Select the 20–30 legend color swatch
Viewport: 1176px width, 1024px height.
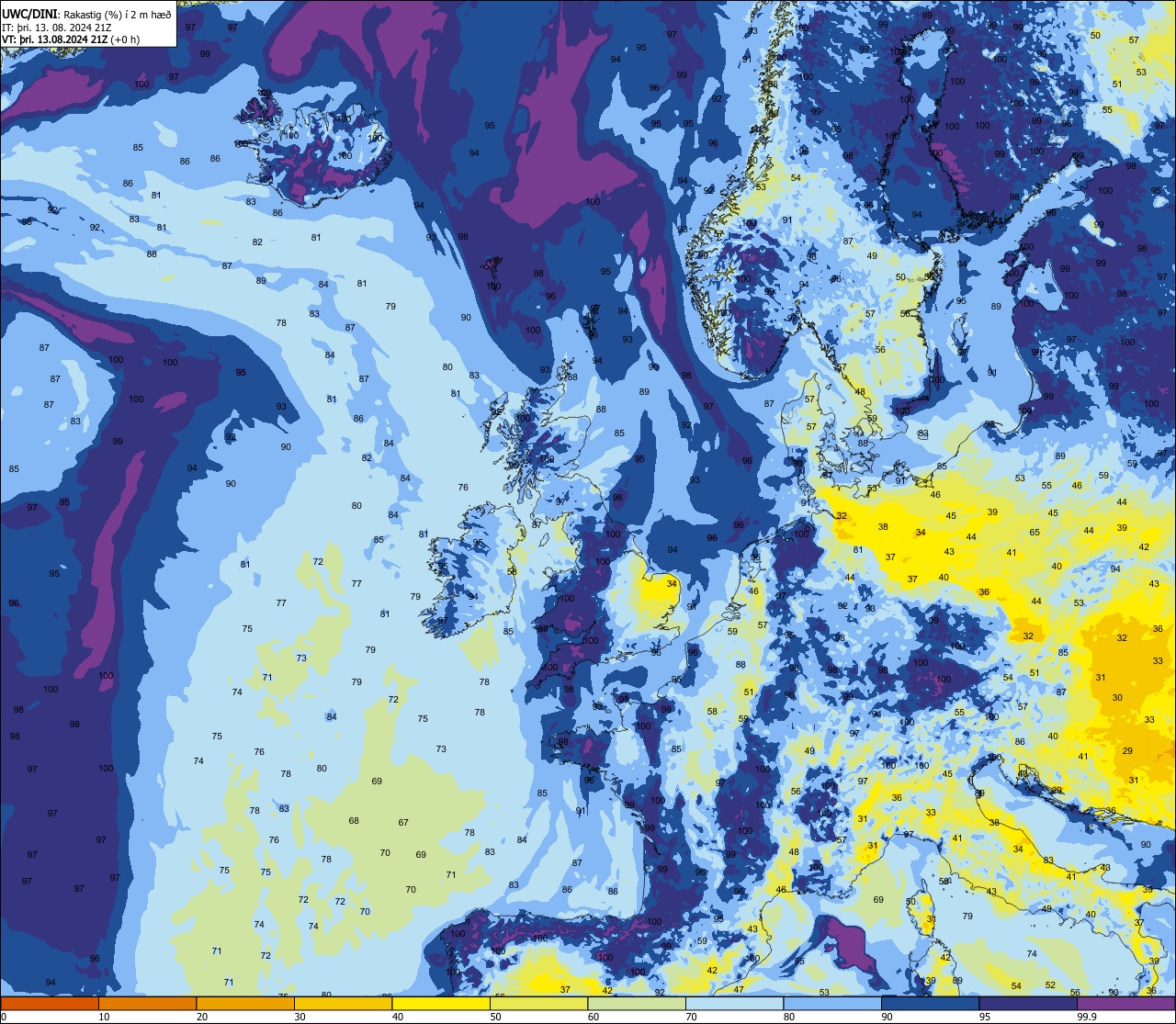coord(245,1003)
